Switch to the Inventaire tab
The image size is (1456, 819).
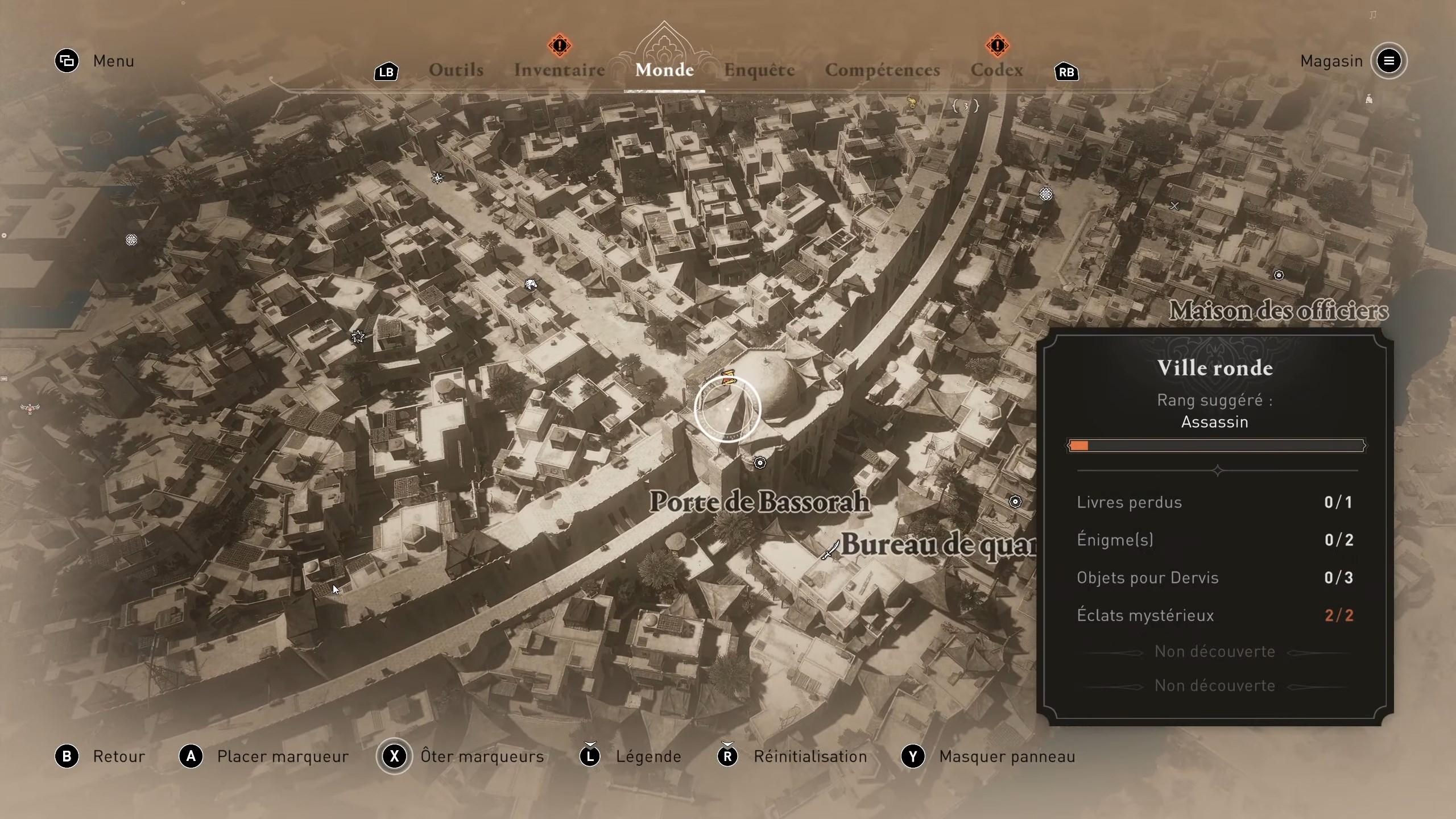559,70
